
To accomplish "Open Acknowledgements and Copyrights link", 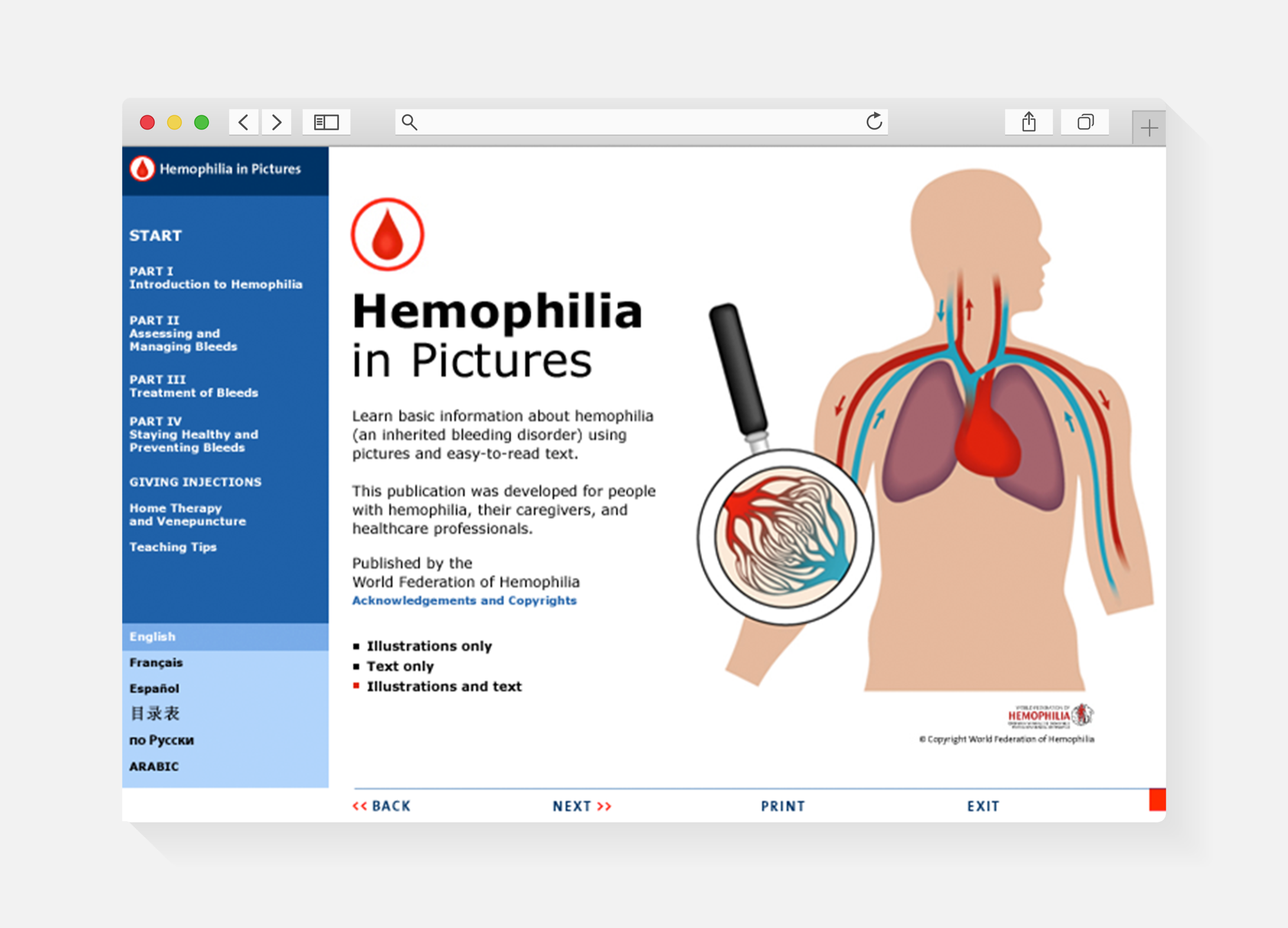I will tap(464, 600).
